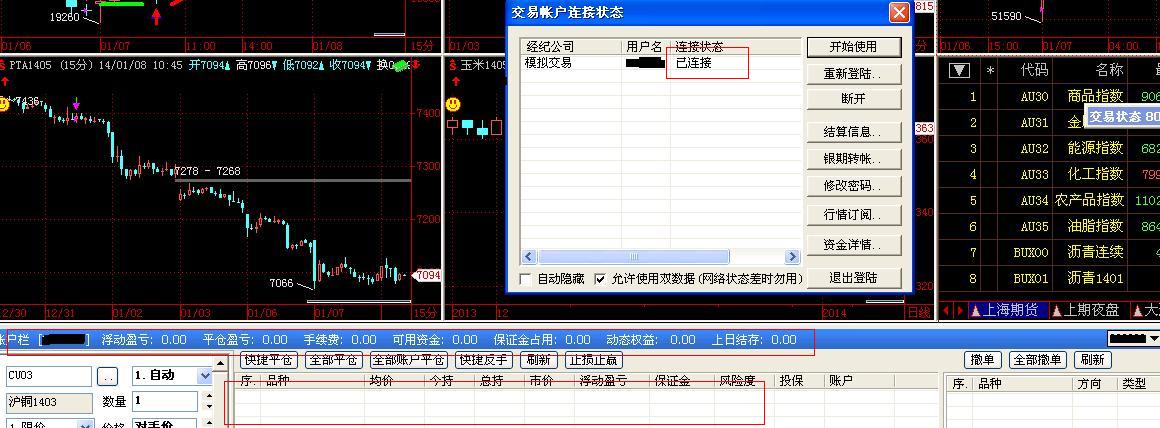This screenshot has width=1160, height=428.
Task: Select the AU34 农产品指数 row
Action: (1050, 200)
